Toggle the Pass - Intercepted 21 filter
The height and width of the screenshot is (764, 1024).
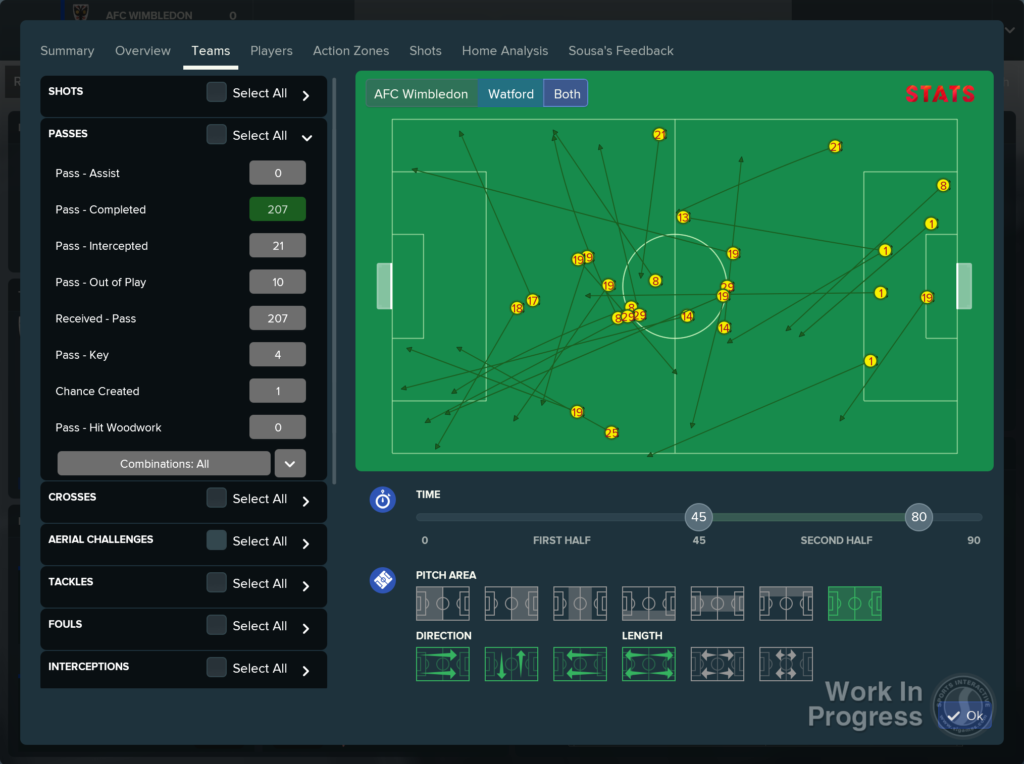coord(278,246)
